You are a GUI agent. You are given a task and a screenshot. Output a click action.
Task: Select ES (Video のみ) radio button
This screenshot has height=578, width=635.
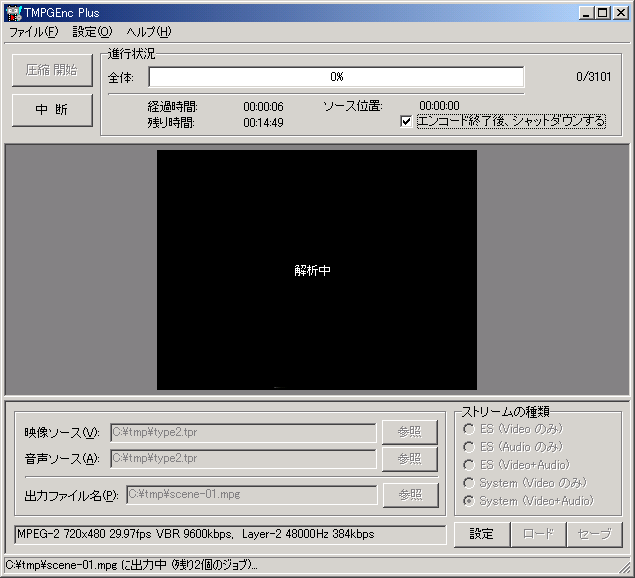point(469,429)
